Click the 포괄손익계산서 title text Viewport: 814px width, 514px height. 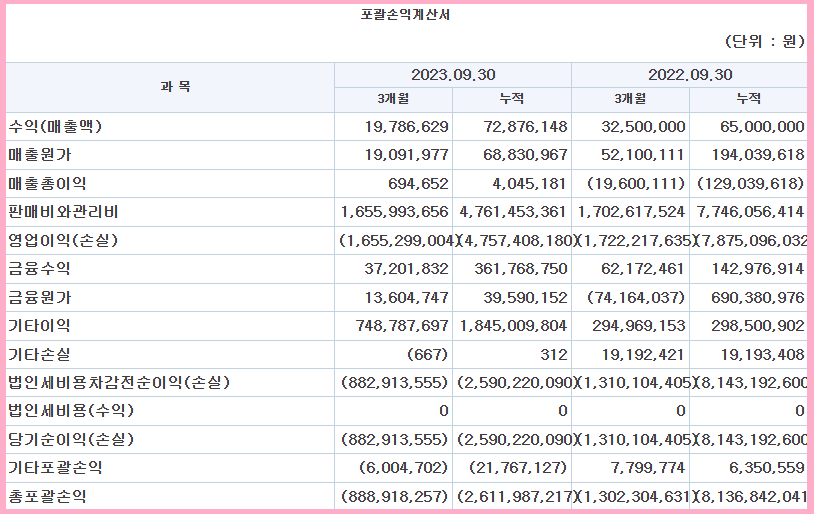pyautogui.click(x=405, y=15)
